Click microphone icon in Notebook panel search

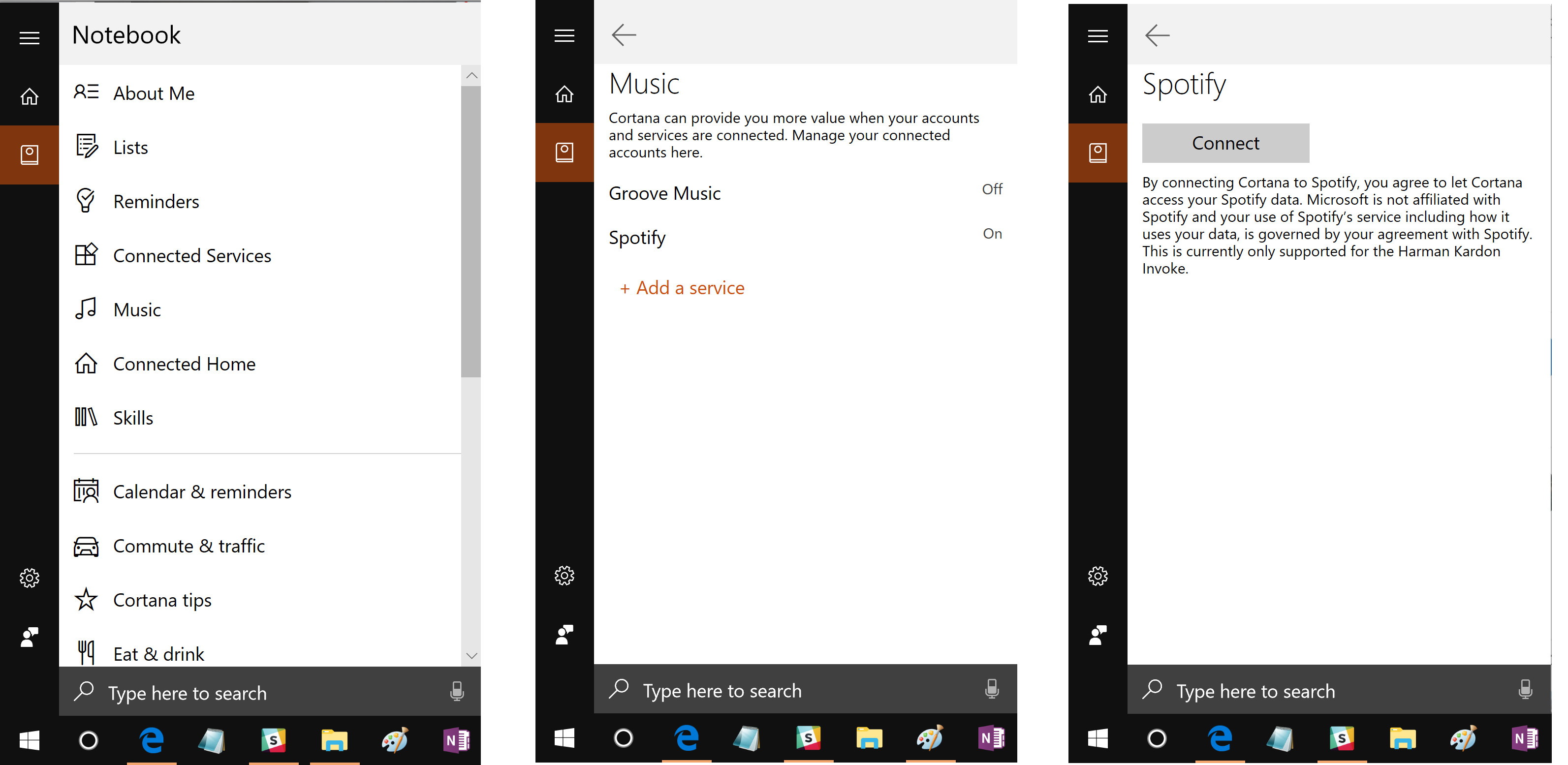(x=457, y=691)
